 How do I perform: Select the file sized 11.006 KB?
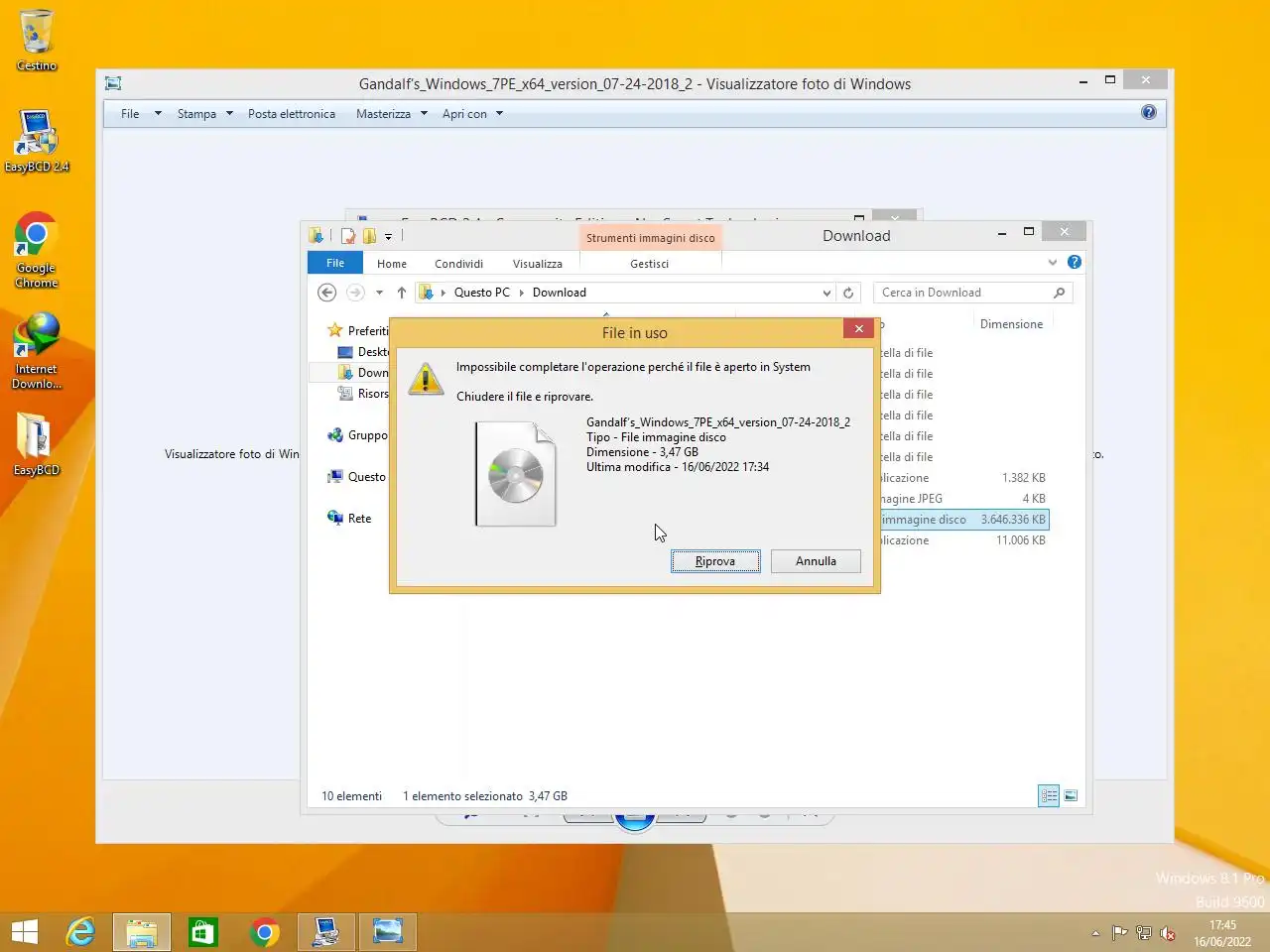963,540
